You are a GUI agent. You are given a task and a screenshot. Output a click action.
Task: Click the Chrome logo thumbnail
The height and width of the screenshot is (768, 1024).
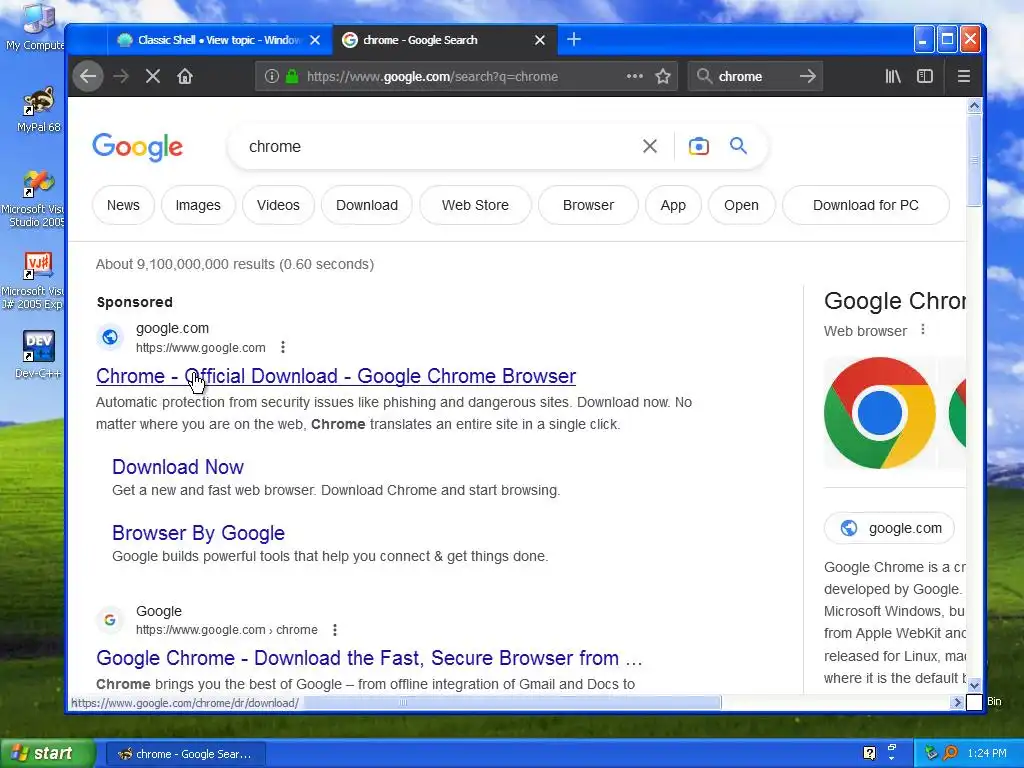pyautogui.click(x=880, y=413)
